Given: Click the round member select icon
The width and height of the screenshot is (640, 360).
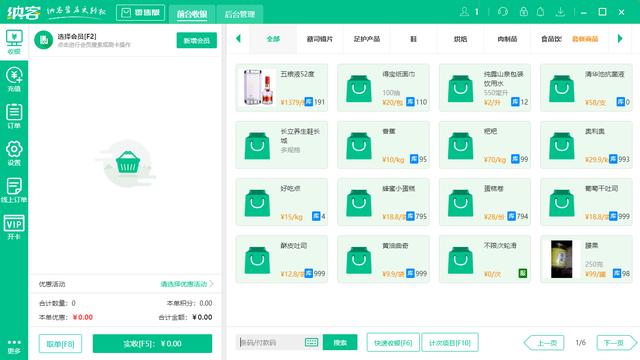Looking at the screenshot, I should 44,40.
